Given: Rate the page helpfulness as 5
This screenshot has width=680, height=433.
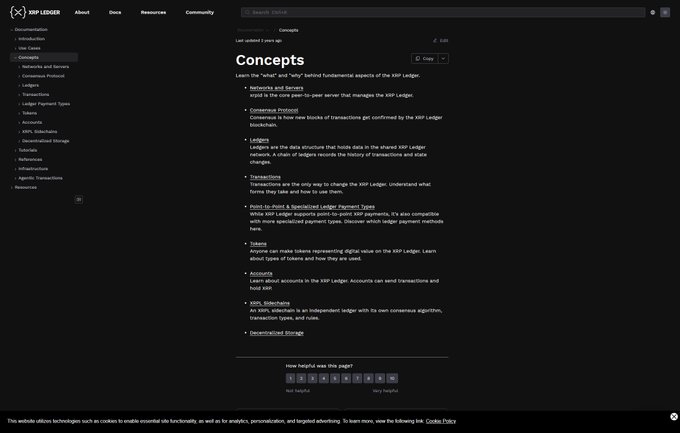Looking at the screenshot, I should [x=335, y=378].
